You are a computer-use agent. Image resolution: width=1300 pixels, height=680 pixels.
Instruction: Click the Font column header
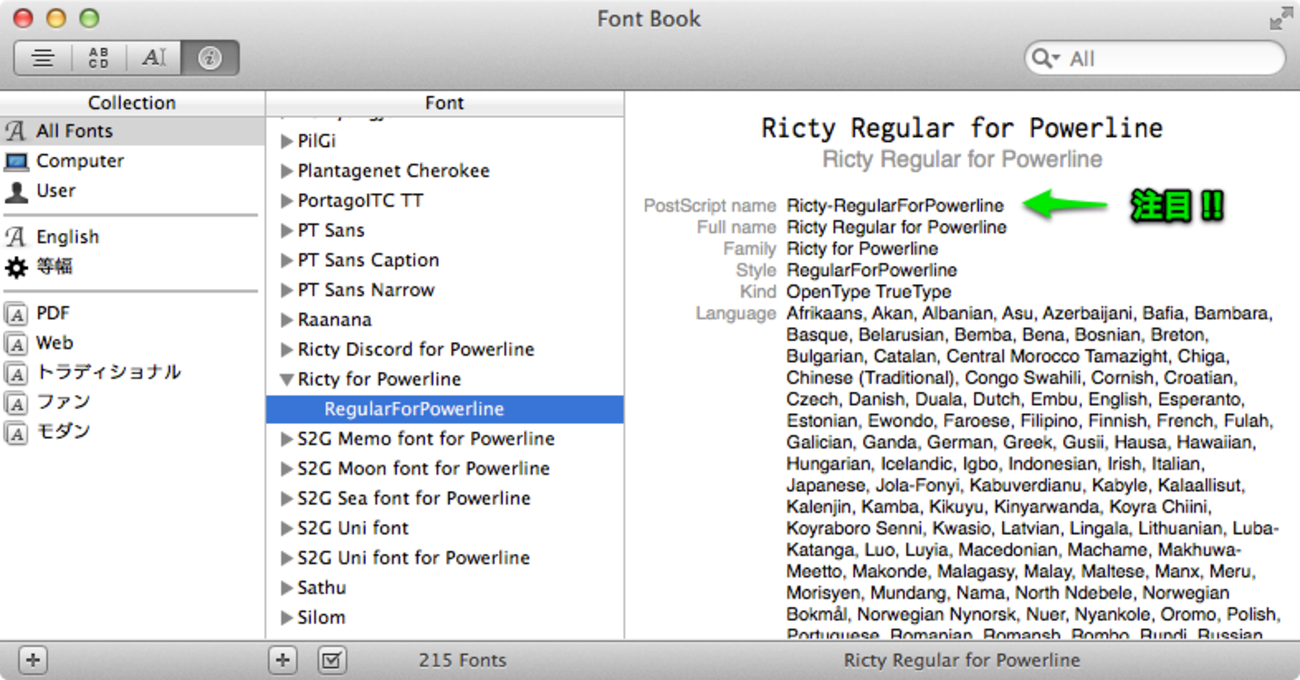coord(445,103)
